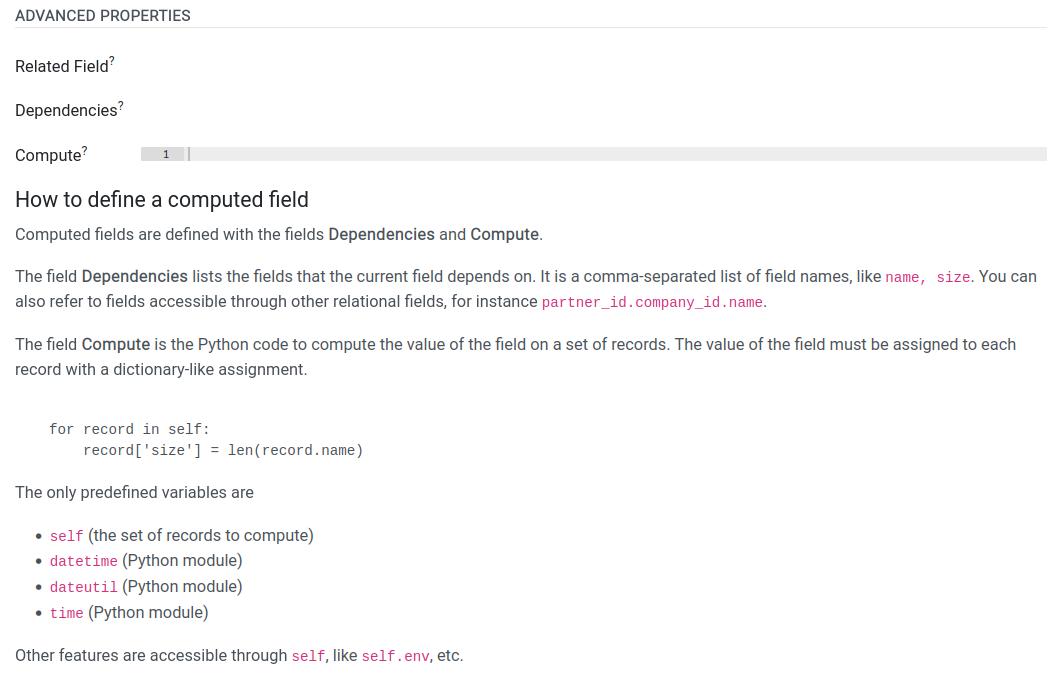This screenshot has height=697, width=1058.
Task: Click the partner_id.company_id.name code example
Action: pyautogui.click(x=652, y=302)
